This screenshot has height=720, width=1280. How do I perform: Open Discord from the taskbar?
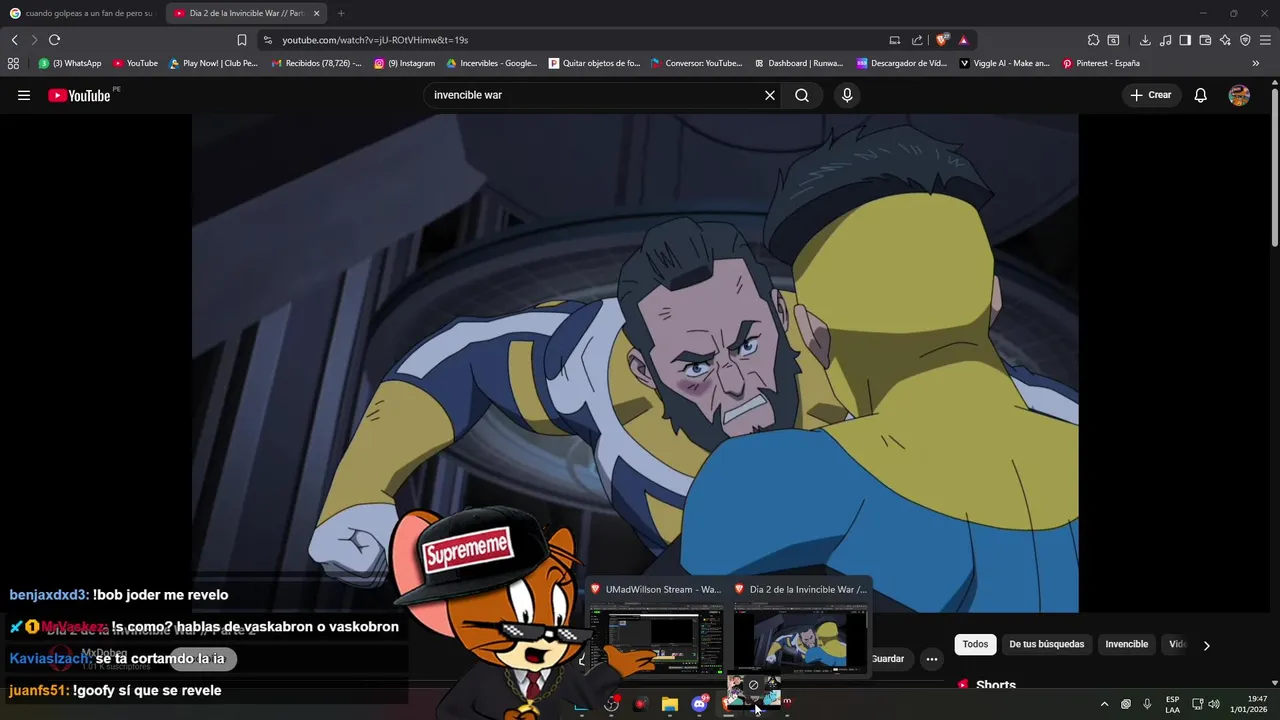click(x=700, y=704)
